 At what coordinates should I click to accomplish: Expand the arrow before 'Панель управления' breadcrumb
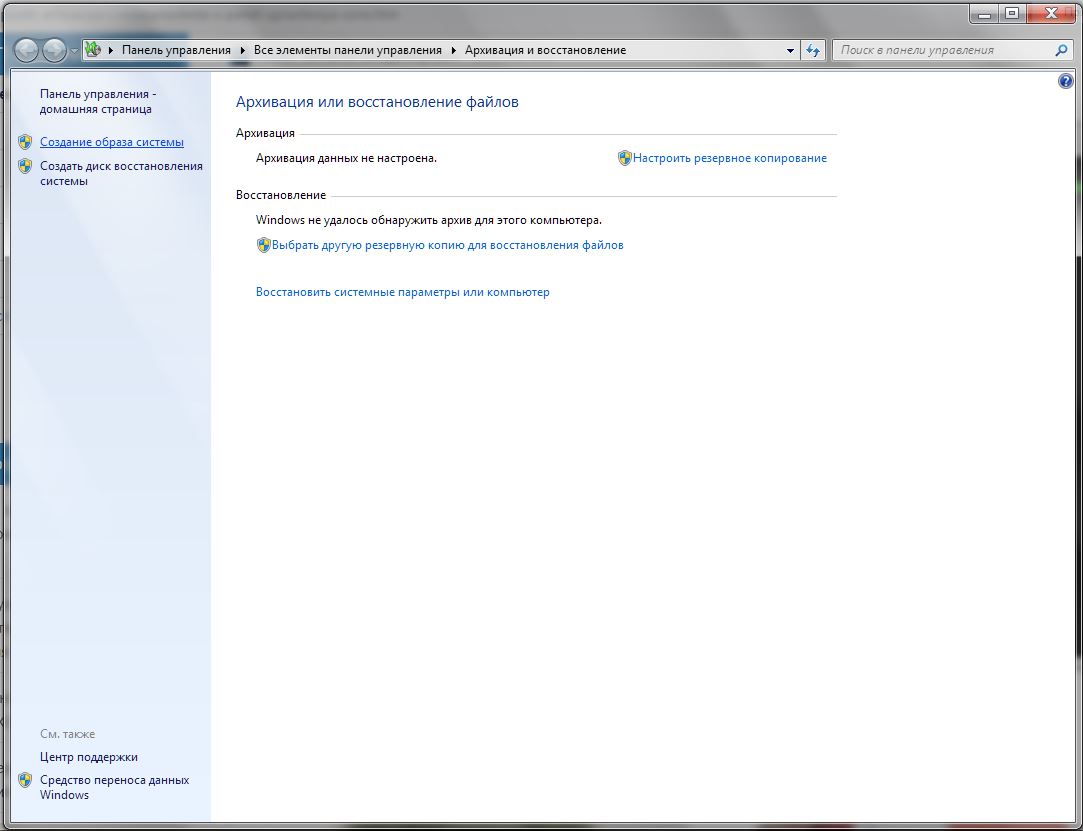pyautogui.click(x=111, y=50)
